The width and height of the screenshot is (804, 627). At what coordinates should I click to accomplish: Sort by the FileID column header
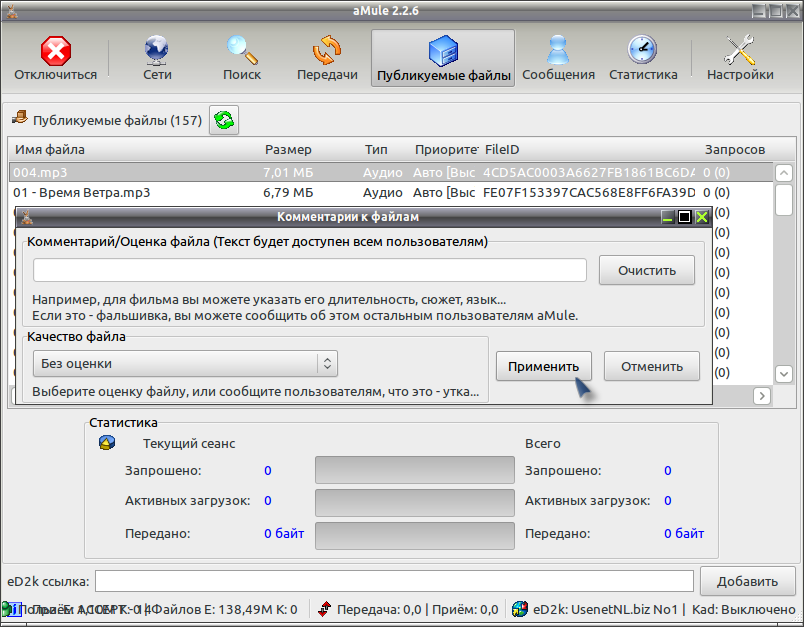click(x=502, y=150)
